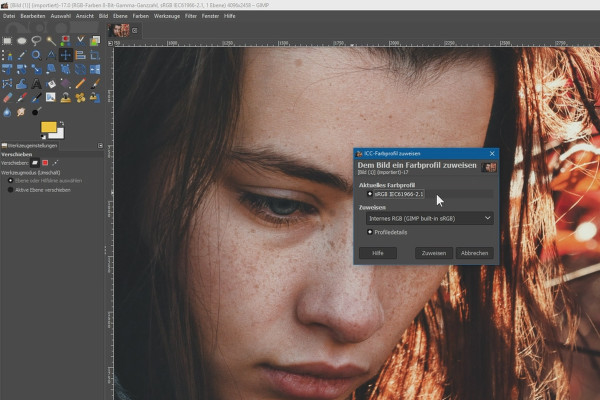Select the Scale tool
Screen dimensions: 600x400
pyautogui.click(x=36, y=69)
